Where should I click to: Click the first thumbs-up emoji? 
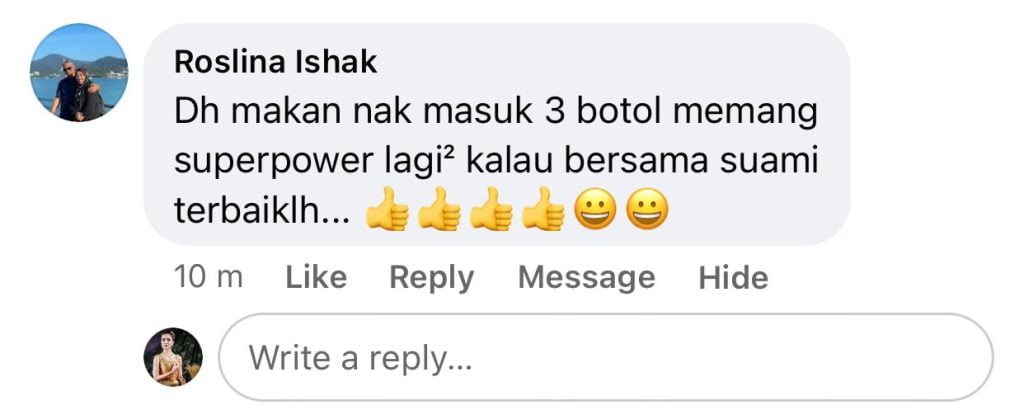[x=387, y=210]
